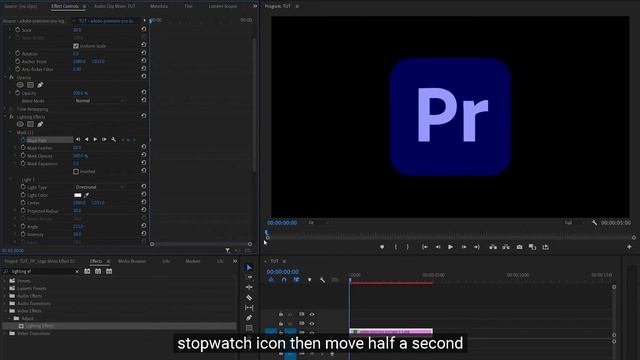Reset the Scale parameter
Screen dimensions: 640x360
point(144,29)
